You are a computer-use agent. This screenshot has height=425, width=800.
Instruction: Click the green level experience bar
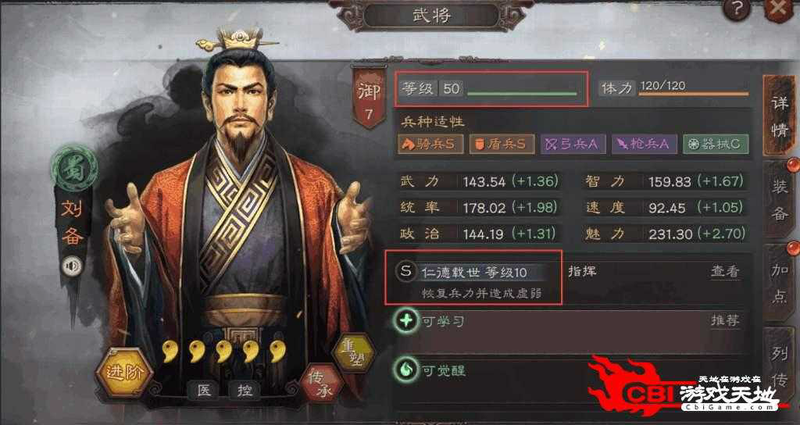(521, 94)
